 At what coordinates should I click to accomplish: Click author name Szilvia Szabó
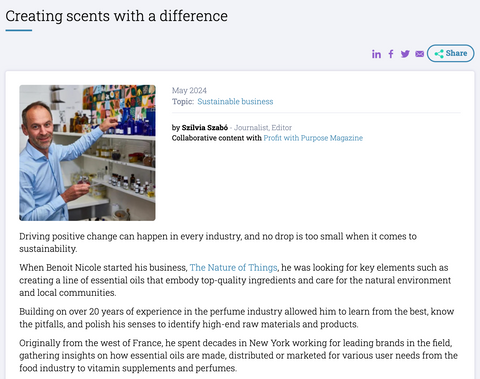(205, 128)
